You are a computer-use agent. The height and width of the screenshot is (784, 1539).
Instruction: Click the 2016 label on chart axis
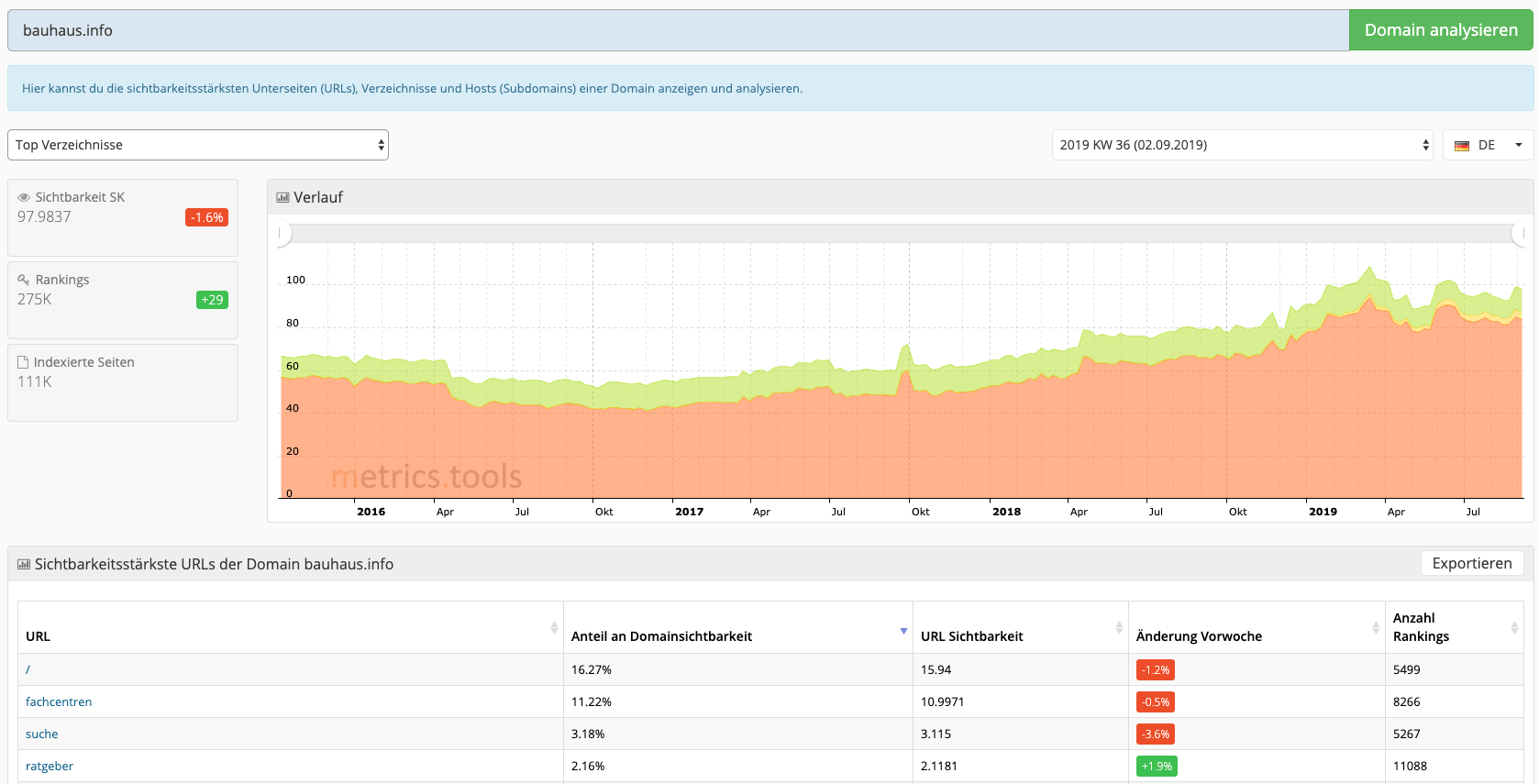[x=371, y=512]
